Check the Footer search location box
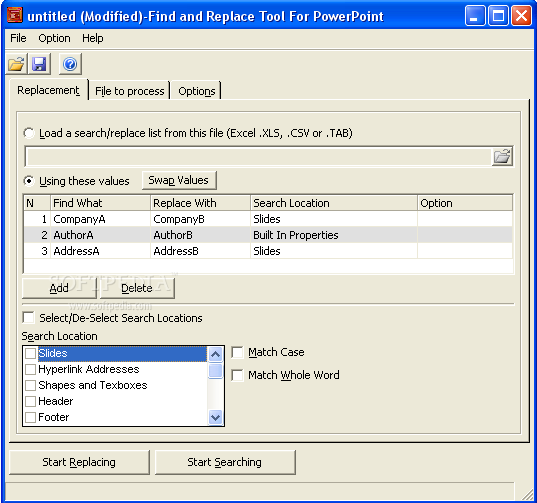This screenshot has height=503, width=537. tap(30, 417)
